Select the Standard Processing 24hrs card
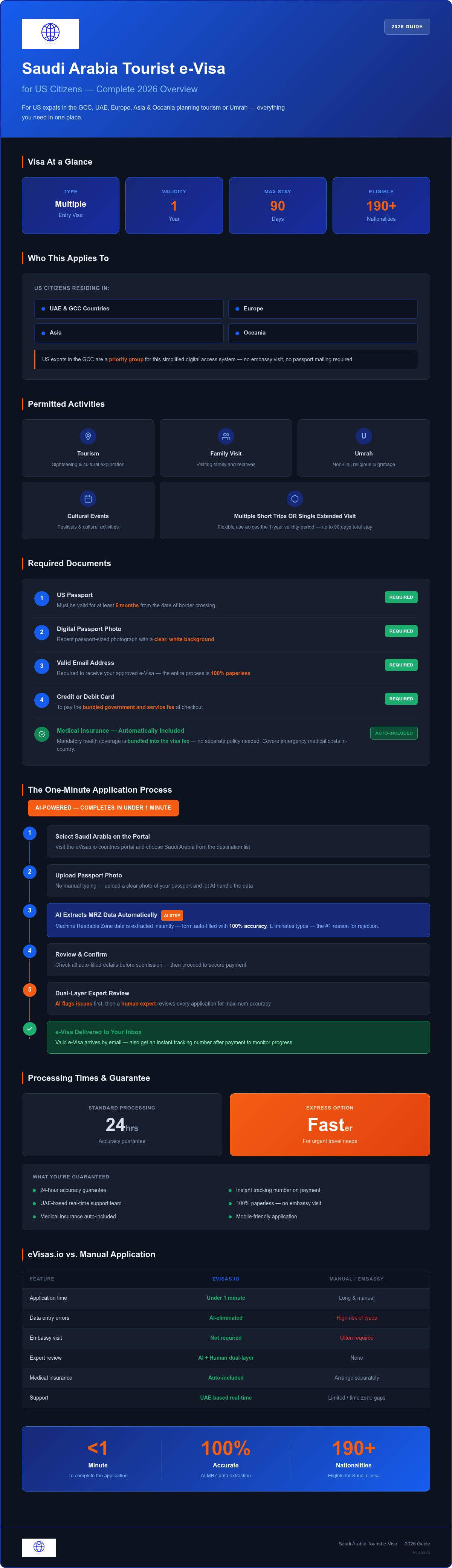 point(122,1124)
